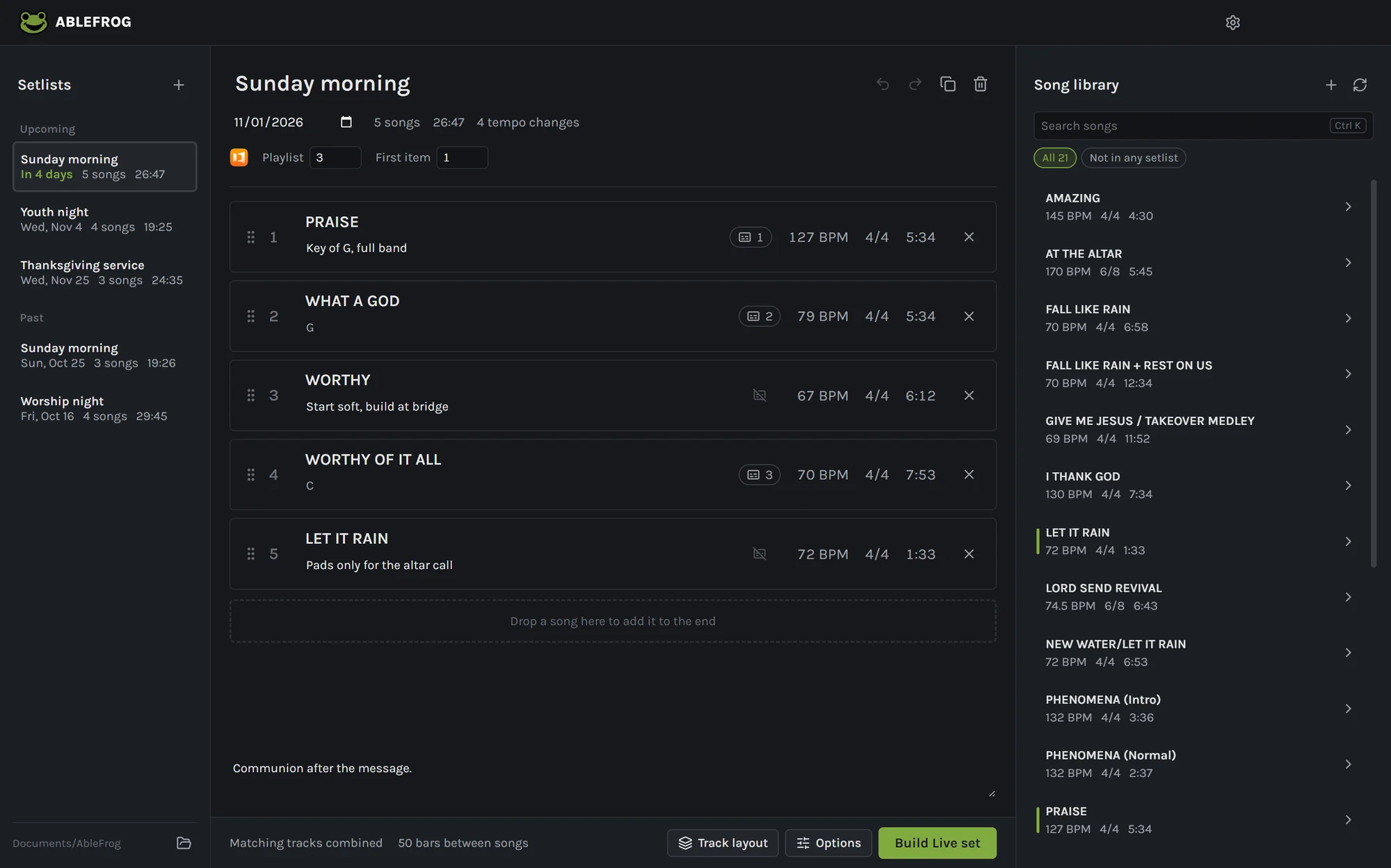
Task: Open Thanksgiving service setlist
Action: 105,273
